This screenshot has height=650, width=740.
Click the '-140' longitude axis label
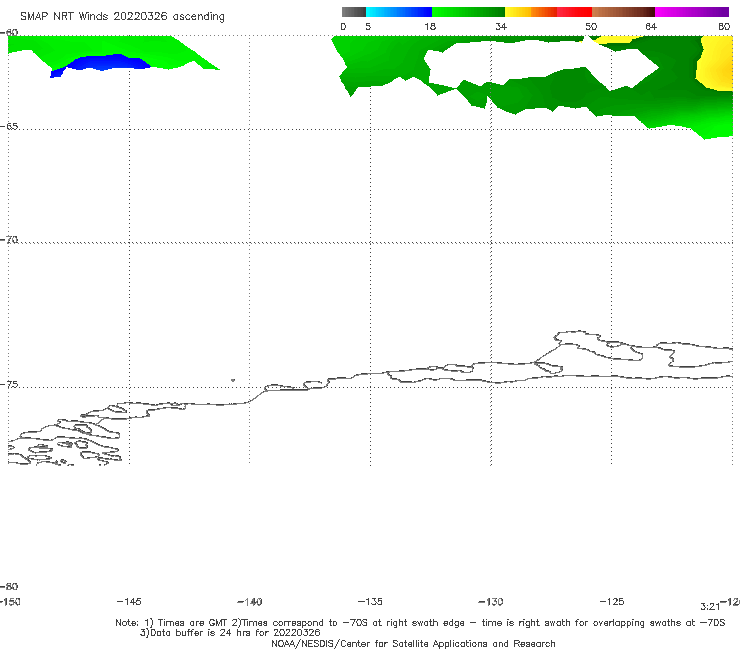(x=250, y=602)
